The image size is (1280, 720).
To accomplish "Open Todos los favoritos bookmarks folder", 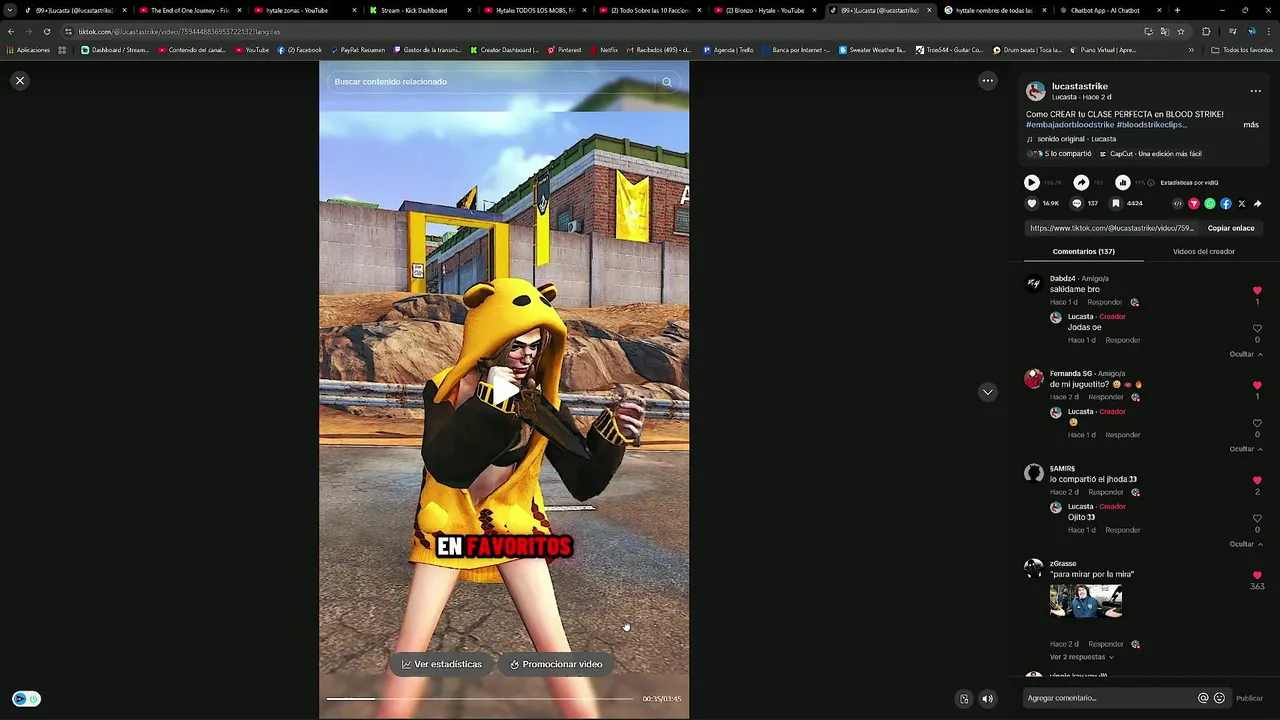I will tap(1242, 50).
